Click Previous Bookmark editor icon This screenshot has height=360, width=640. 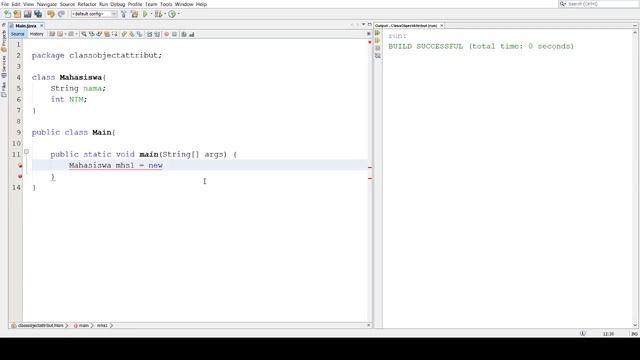(x=124, y=34)
